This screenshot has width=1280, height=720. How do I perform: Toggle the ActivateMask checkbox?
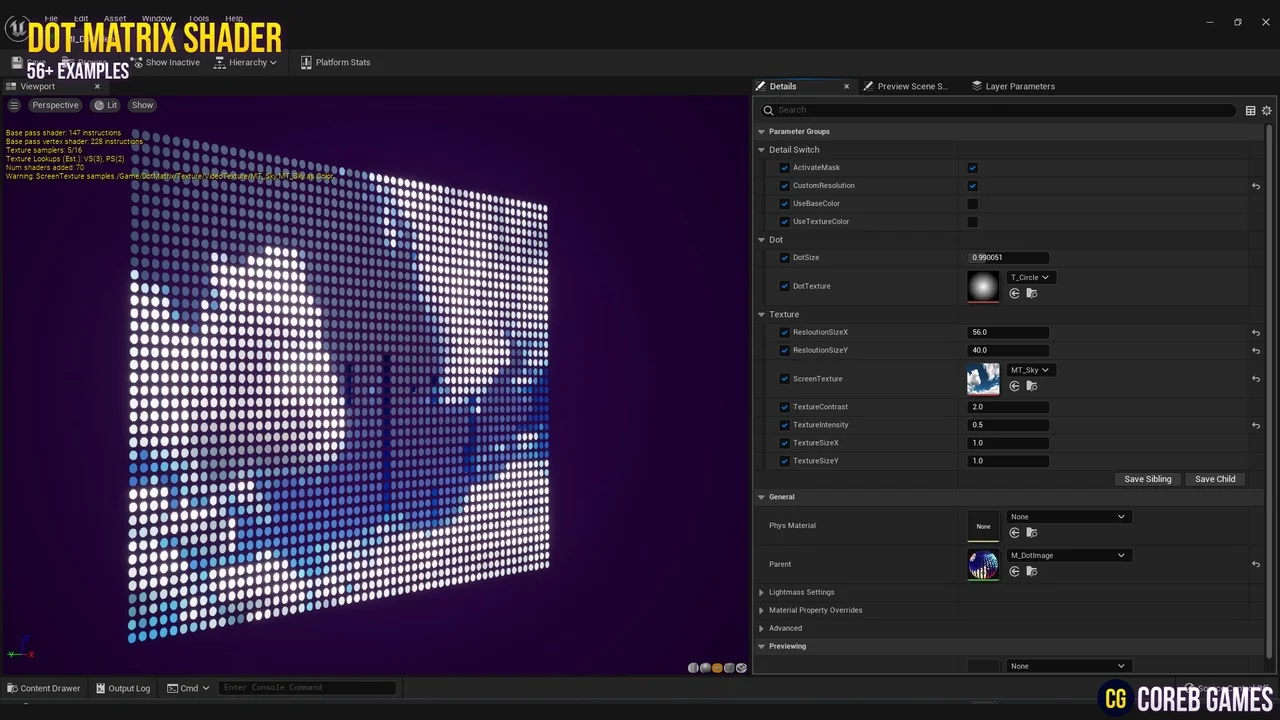point(971,167)
